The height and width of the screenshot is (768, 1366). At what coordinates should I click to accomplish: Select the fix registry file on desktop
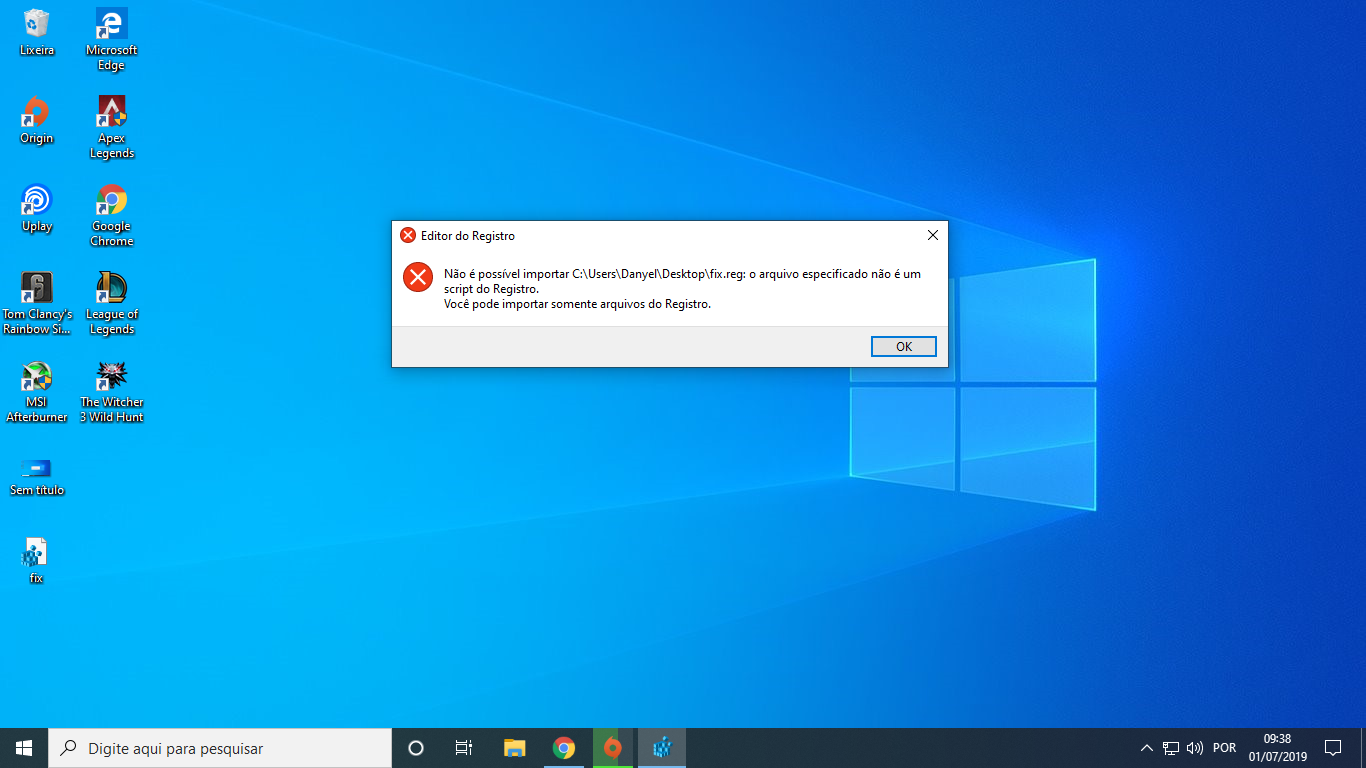pos(36,560)
